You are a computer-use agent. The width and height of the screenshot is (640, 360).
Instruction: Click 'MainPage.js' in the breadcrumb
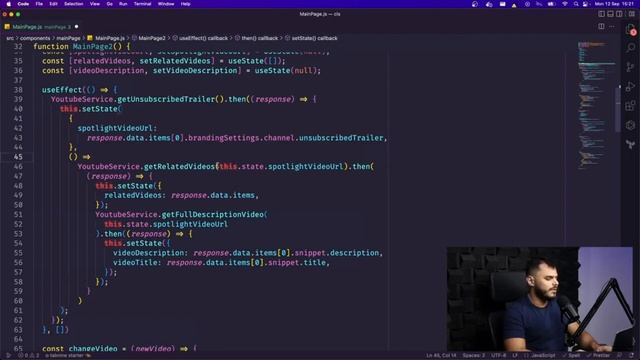[x=110, y=38]
